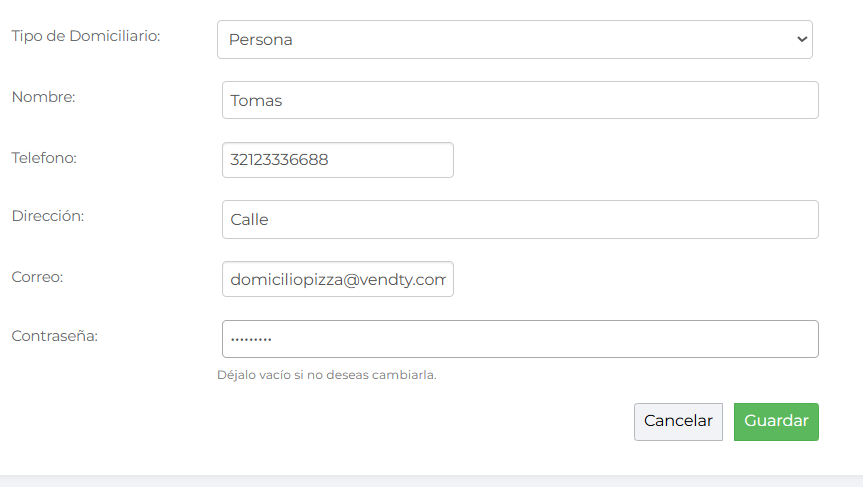Click the "Correo:" label text

[37, 276]
